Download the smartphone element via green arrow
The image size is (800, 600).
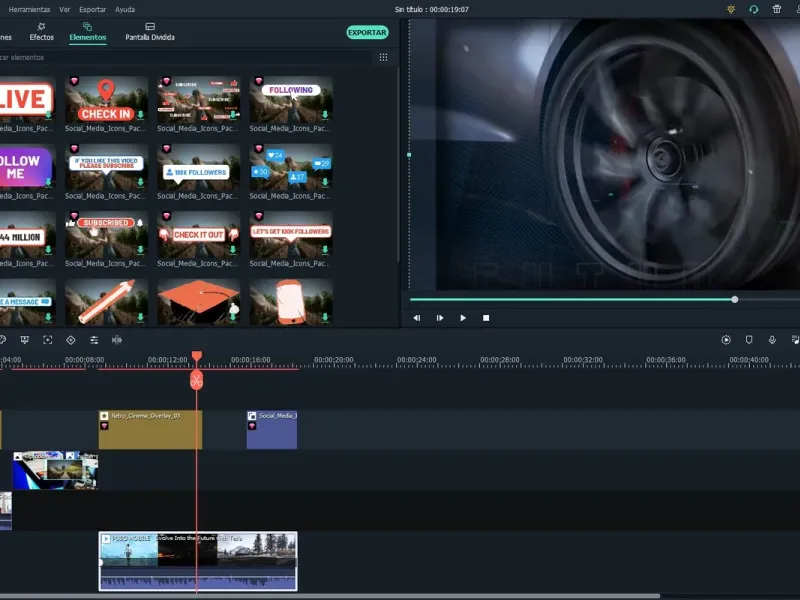[325, 317]
